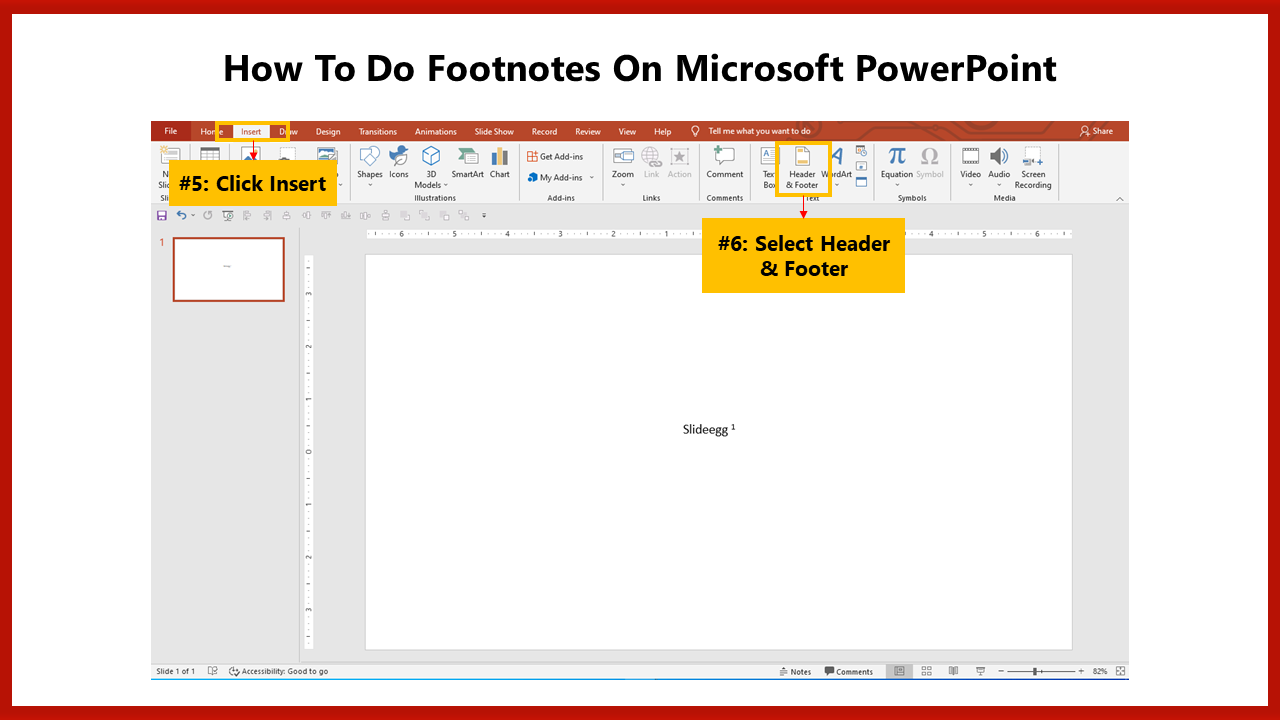Switch to the Transitions tab

378,131
